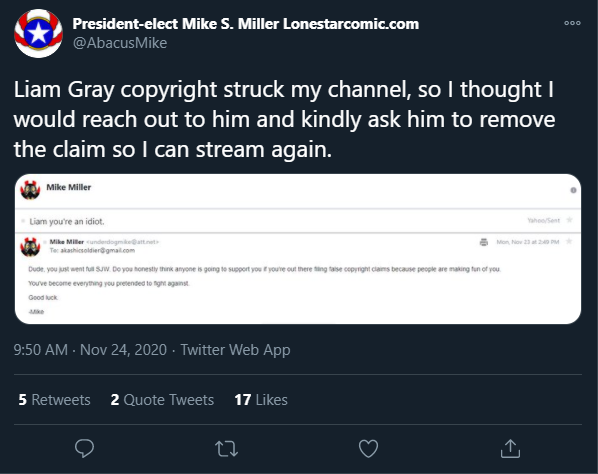Enlarge the attached email screenshot
598x474 pixels.
point(298,249)
